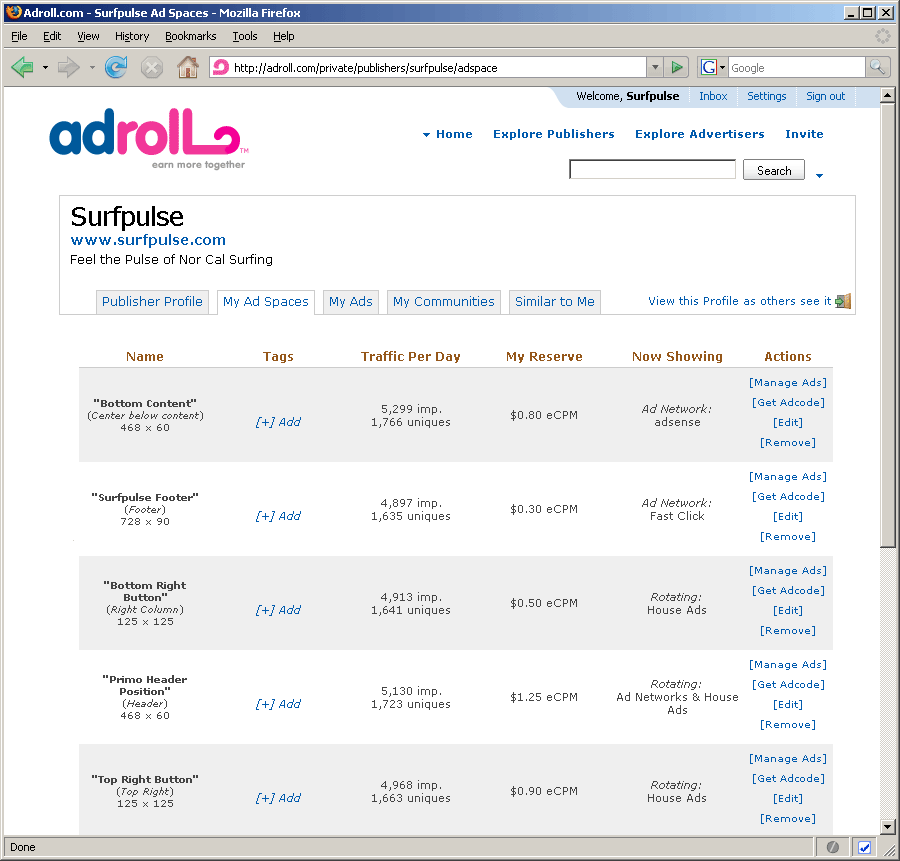
Task: Click the adroll logo
Action: coord(149,139)
